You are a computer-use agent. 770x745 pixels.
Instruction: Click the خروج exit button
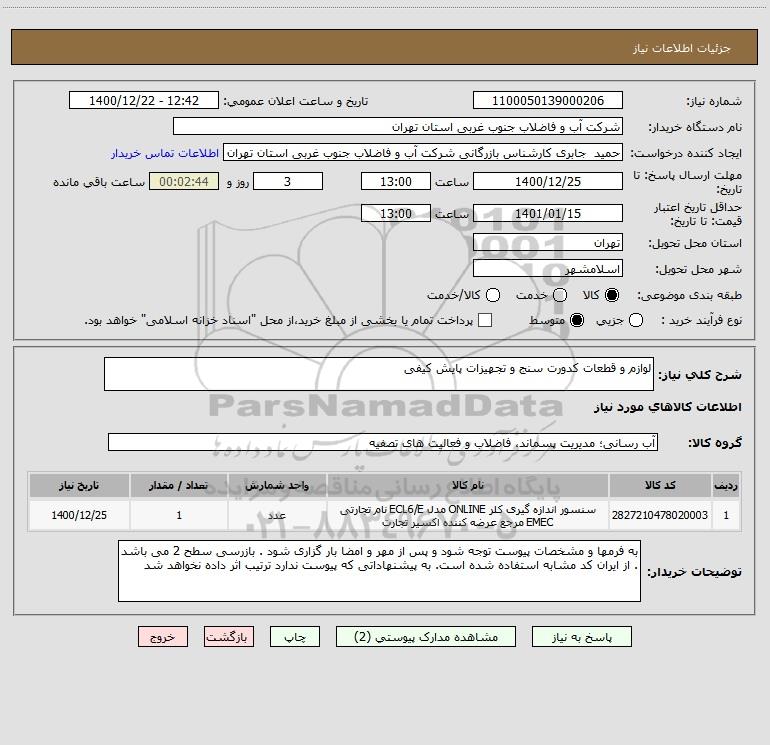(x=163, y=636)
